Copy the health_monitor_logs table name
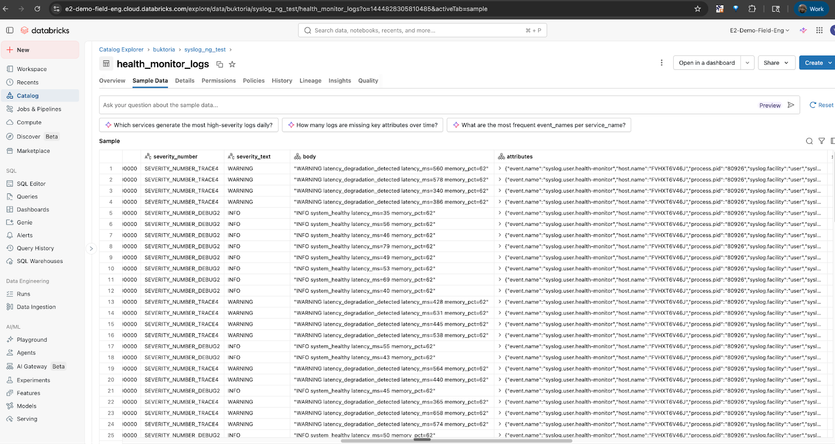Screen dimensions: 835x444 220,64
